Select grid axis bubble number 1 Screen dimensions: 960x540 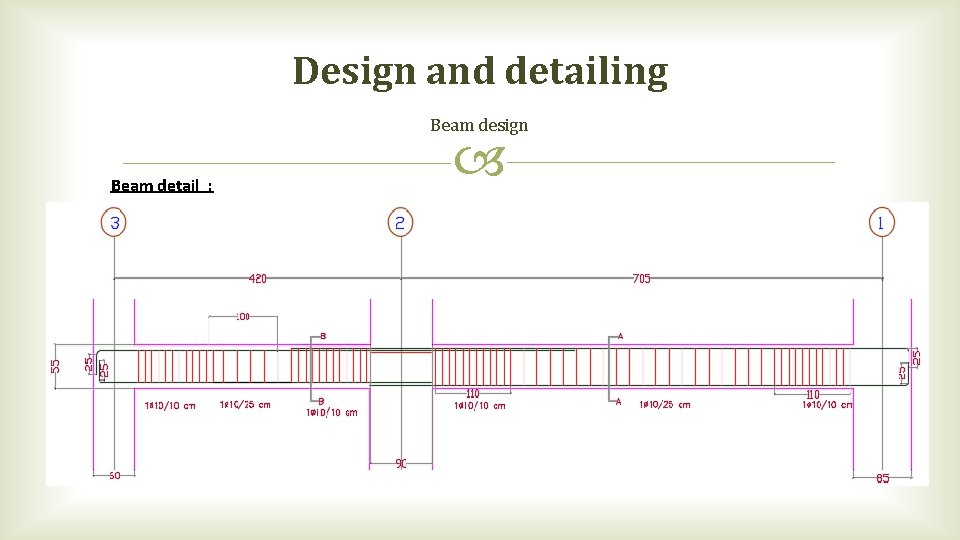coord(882,222)
